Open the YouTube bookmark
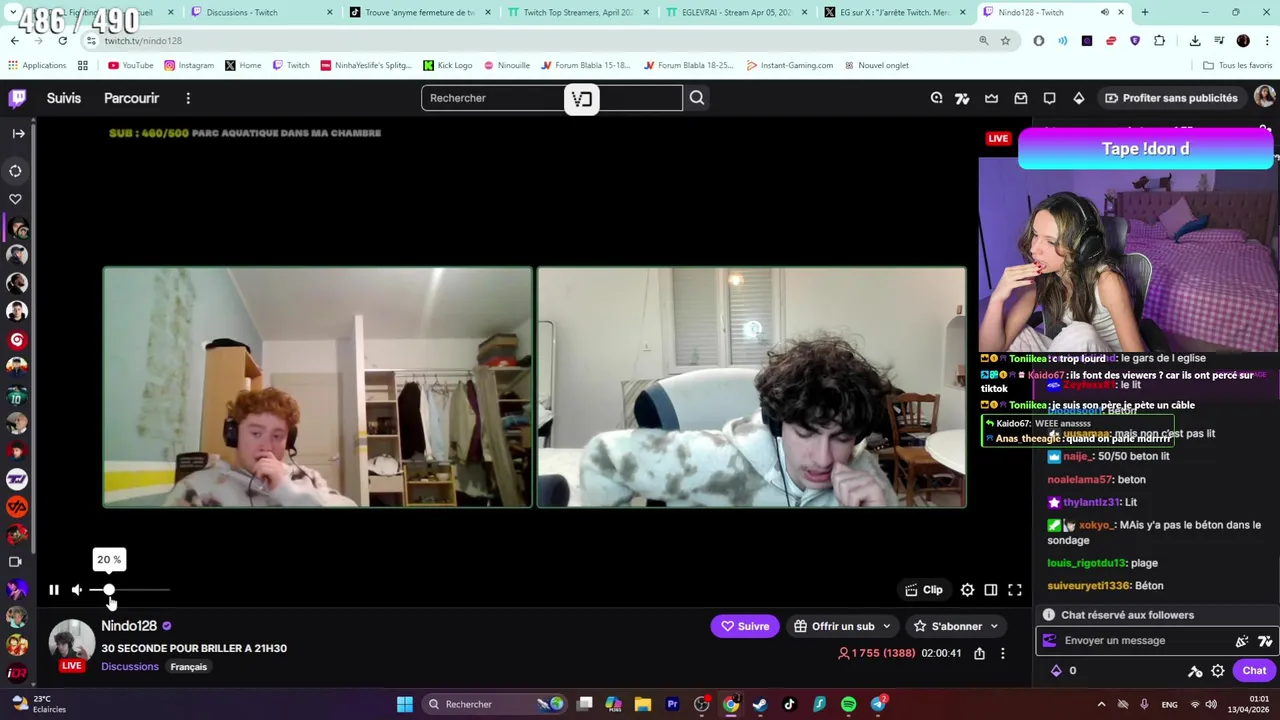1280x720 pixels. pyautogui.click(x=131, y=65)
